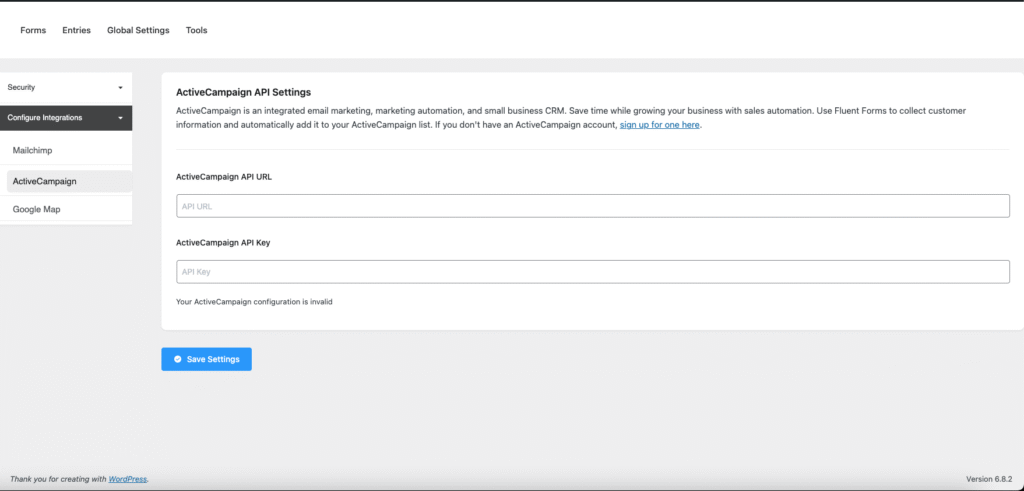Click the 'ActiveCampaign API URL' label
The height and width of the screenshot is (491, 1024).
pyautogui.click(x=223, y=177)
